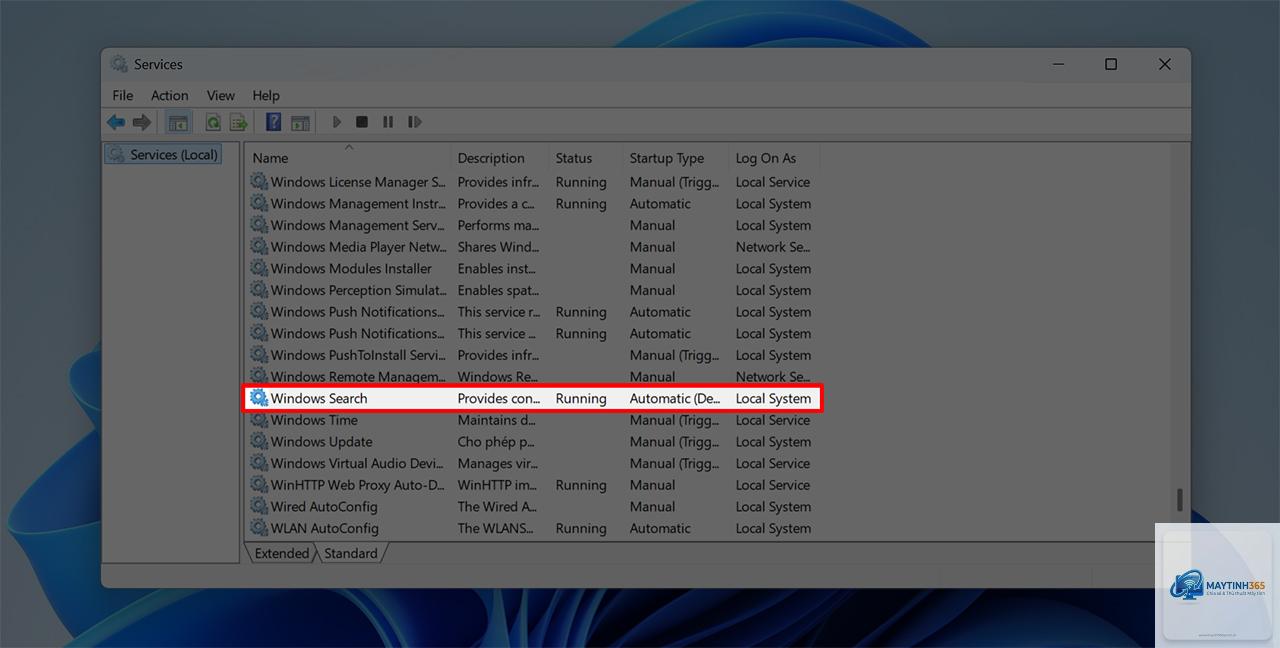The image size is (1280, 648).
Task: Toggle Show/Hide Console Tree toolbar icon
Action: click(178, 122)
